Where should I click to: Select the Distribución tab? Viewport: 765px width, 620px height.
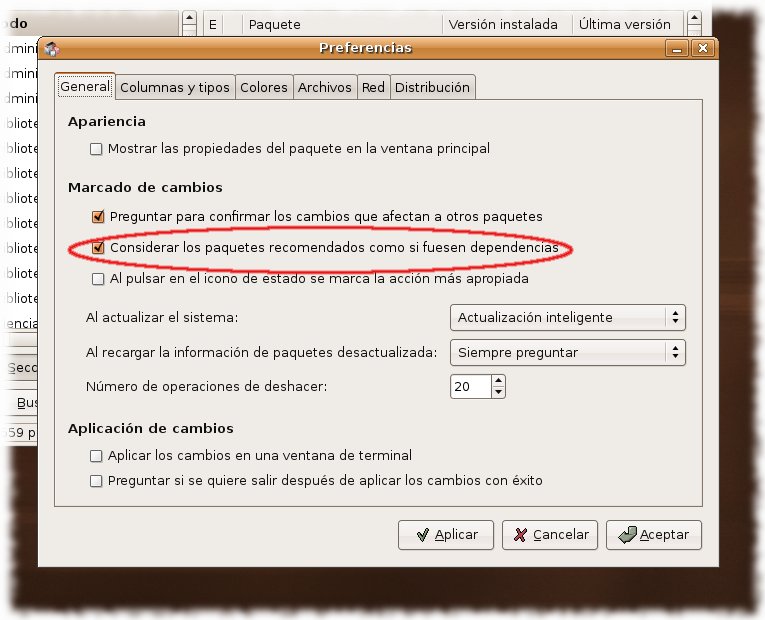[432, 87]
